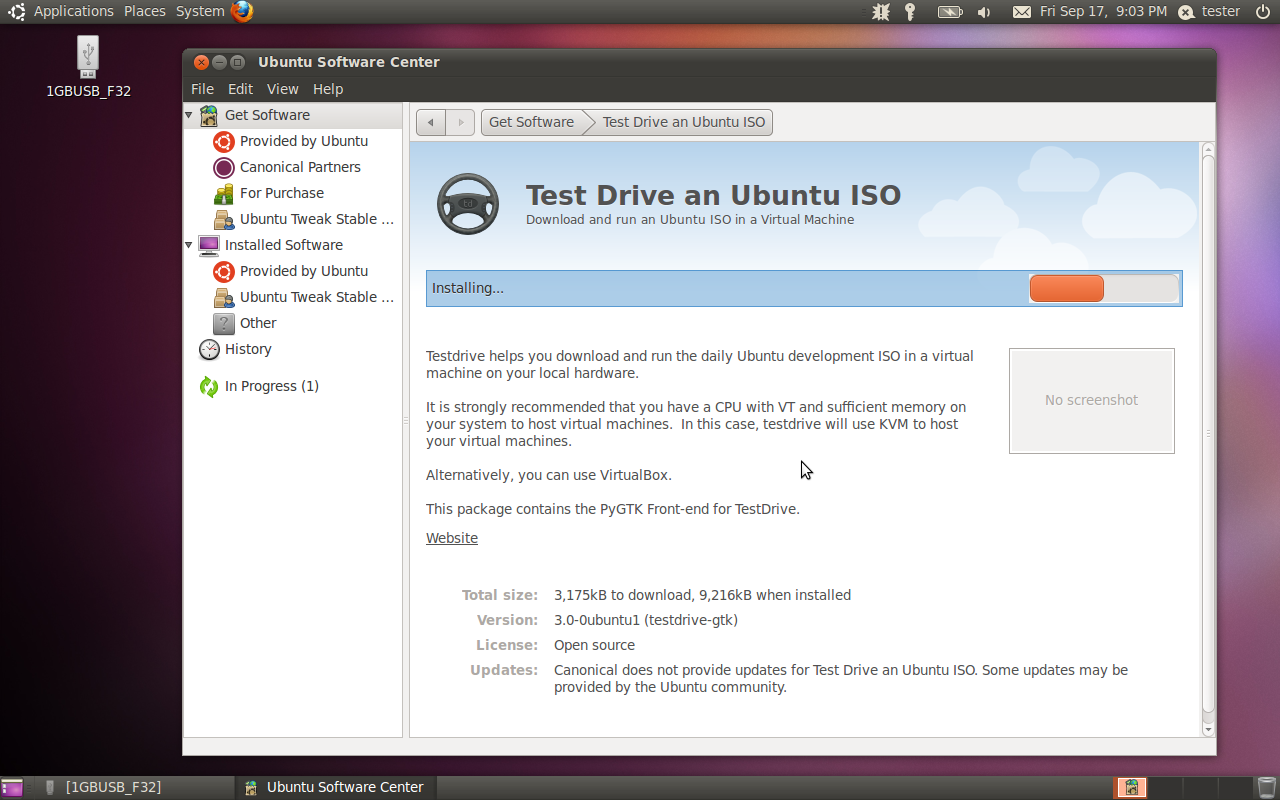Open the Applications menu in the top panel
Screen dimensions: 1280x800
[74, 12]
